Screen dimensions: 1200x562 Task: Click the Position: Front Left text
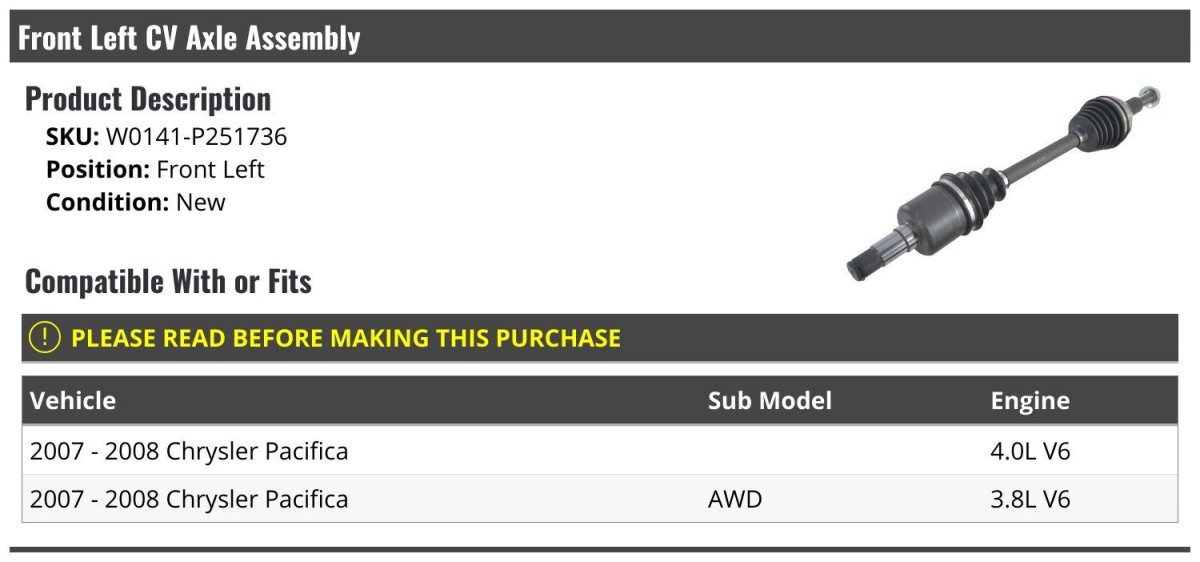[x=155, y=169]
